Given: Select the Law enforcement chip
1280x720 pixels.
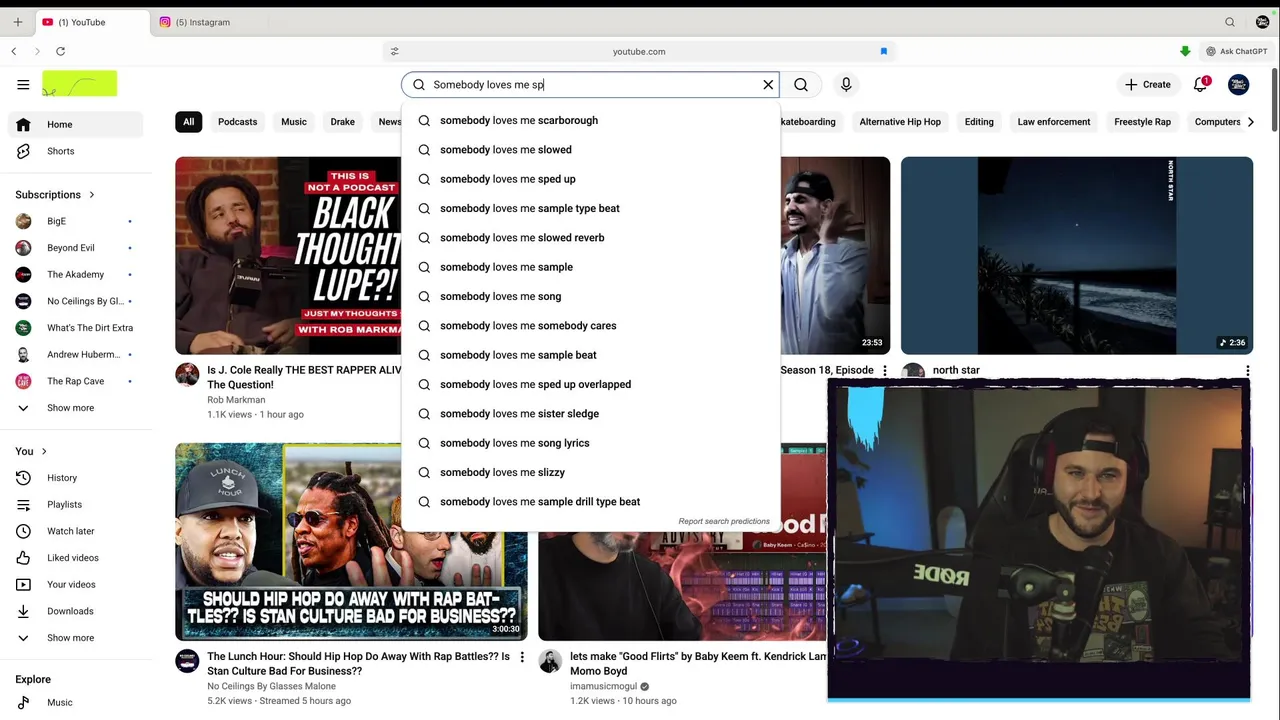Looking at the screenshot, I should 1054,122.
